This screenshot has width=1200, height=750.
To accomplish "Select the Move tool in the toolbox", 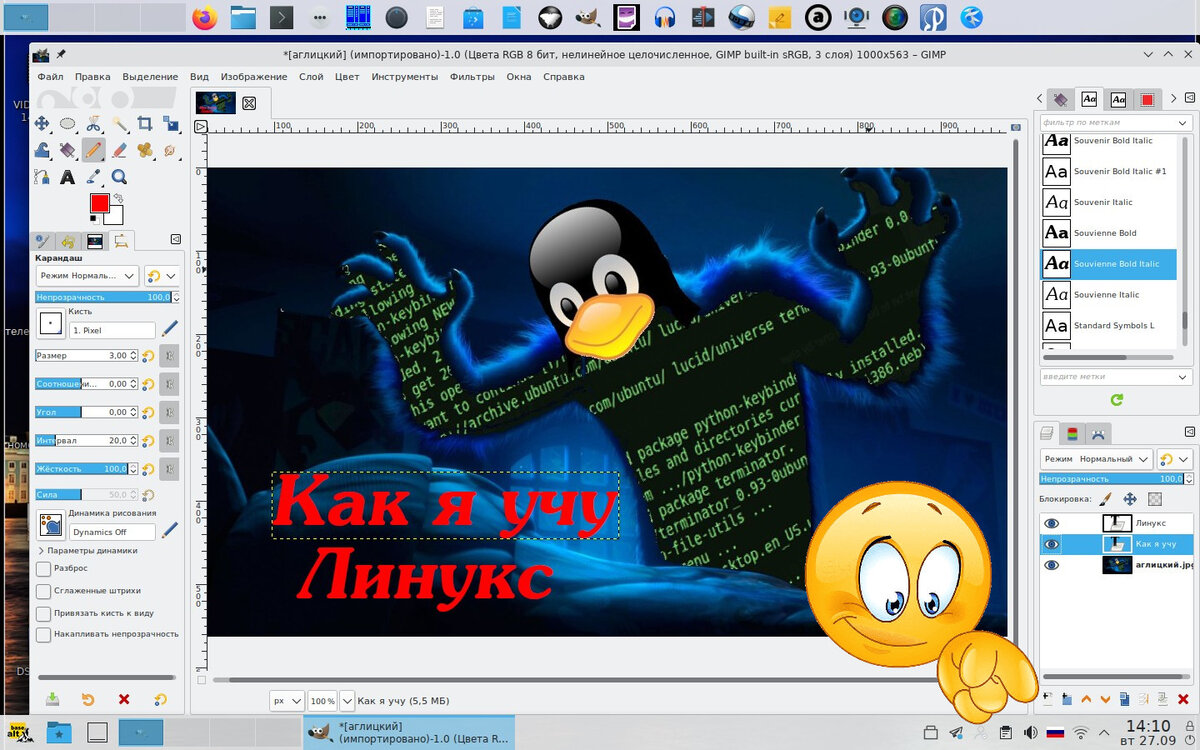I will [42, 122].
